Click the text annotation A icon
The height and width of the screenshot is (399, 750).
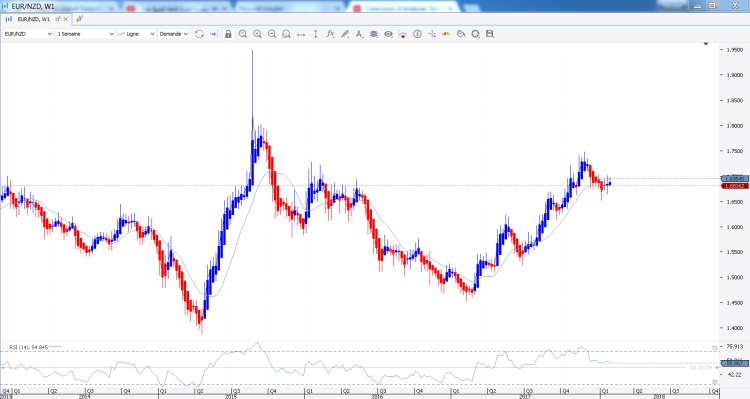[359, 34]
